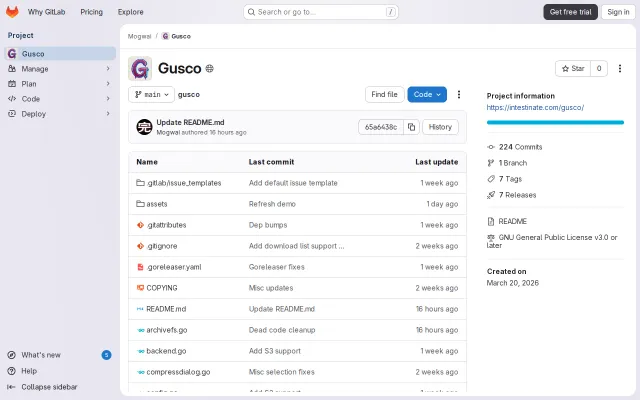Open commit History button
Viewport: 640px width, 400px height.
point(440,127)
